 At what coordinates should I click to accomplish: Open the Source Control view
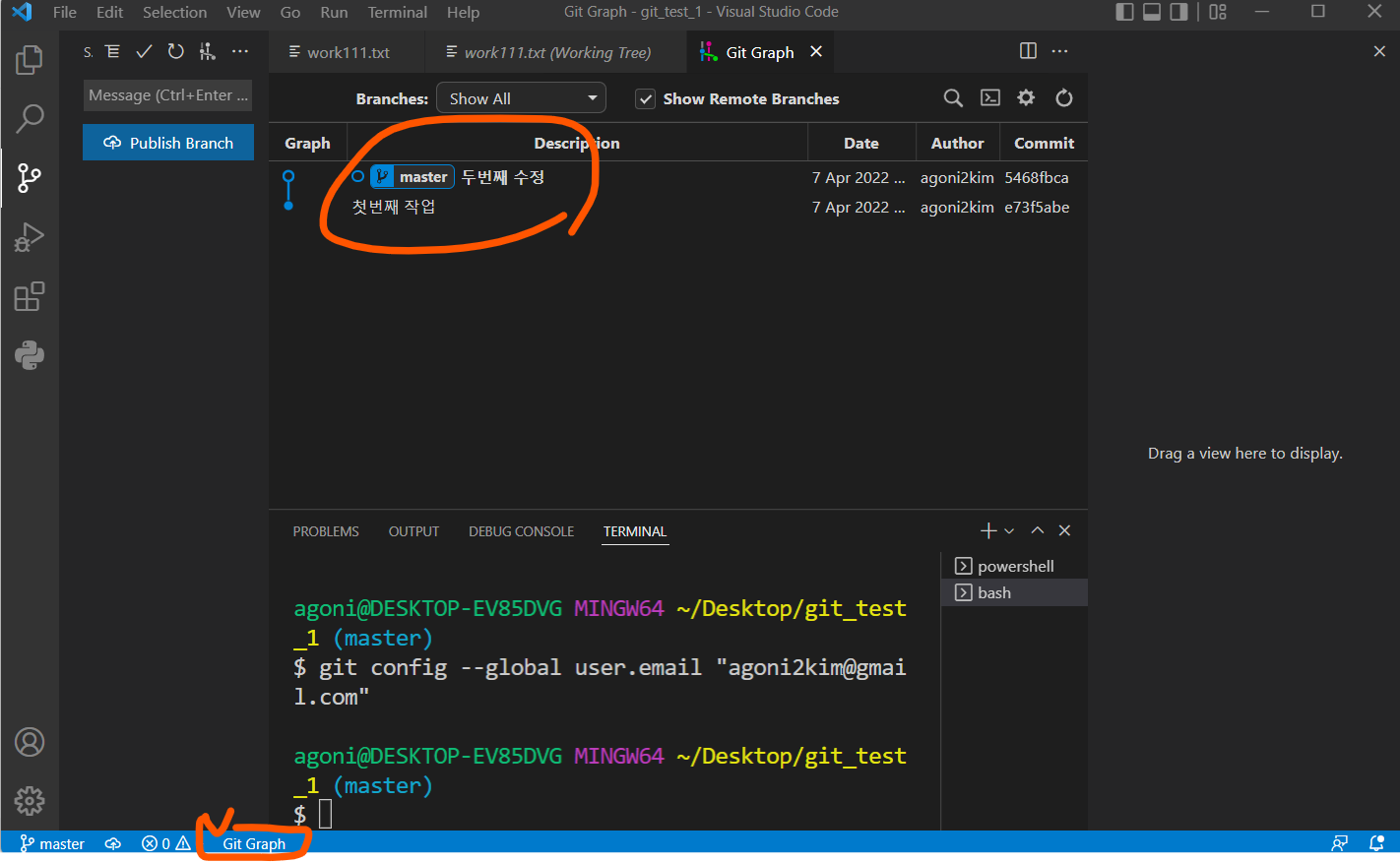coord(30,178)
